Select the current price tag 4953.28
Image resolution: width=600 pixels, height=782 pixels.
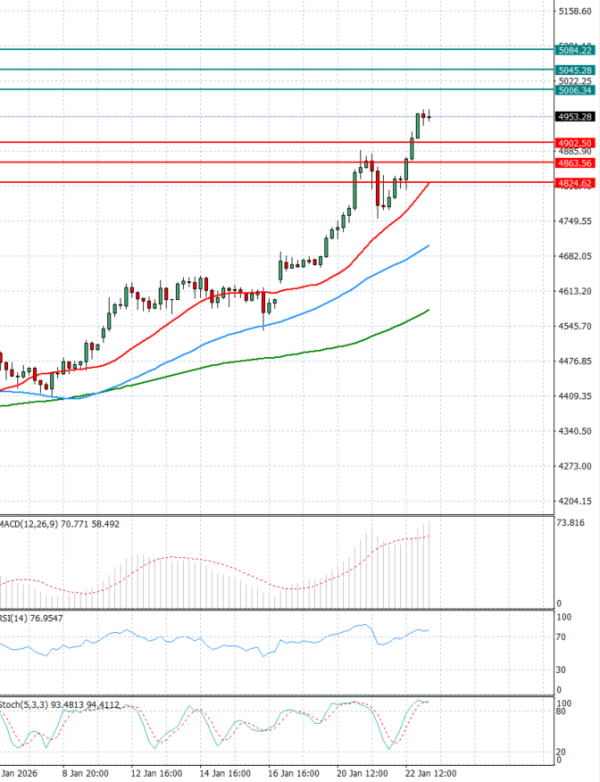(576, 116)
